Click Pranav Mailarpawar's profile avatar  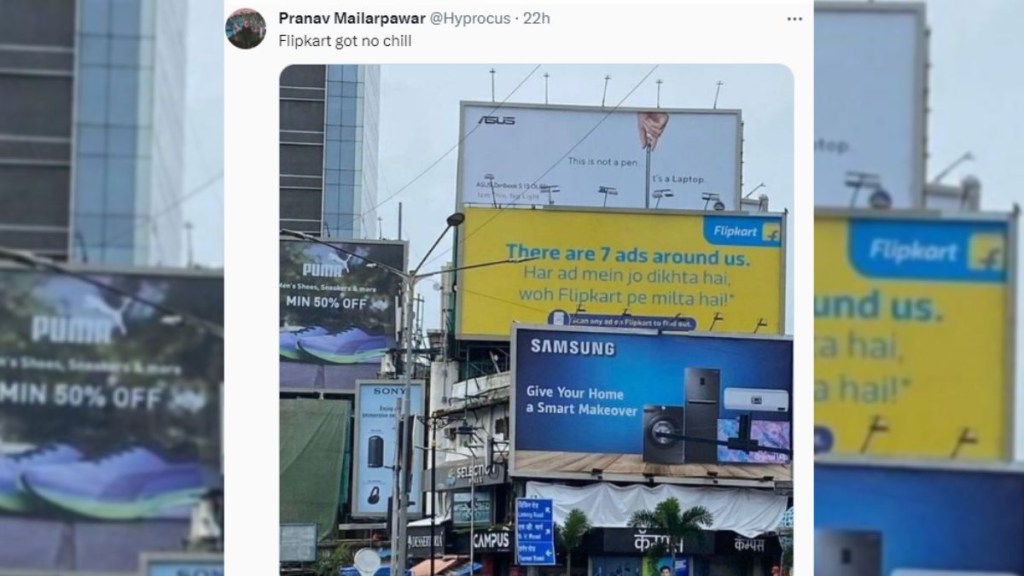pos(246,28)
